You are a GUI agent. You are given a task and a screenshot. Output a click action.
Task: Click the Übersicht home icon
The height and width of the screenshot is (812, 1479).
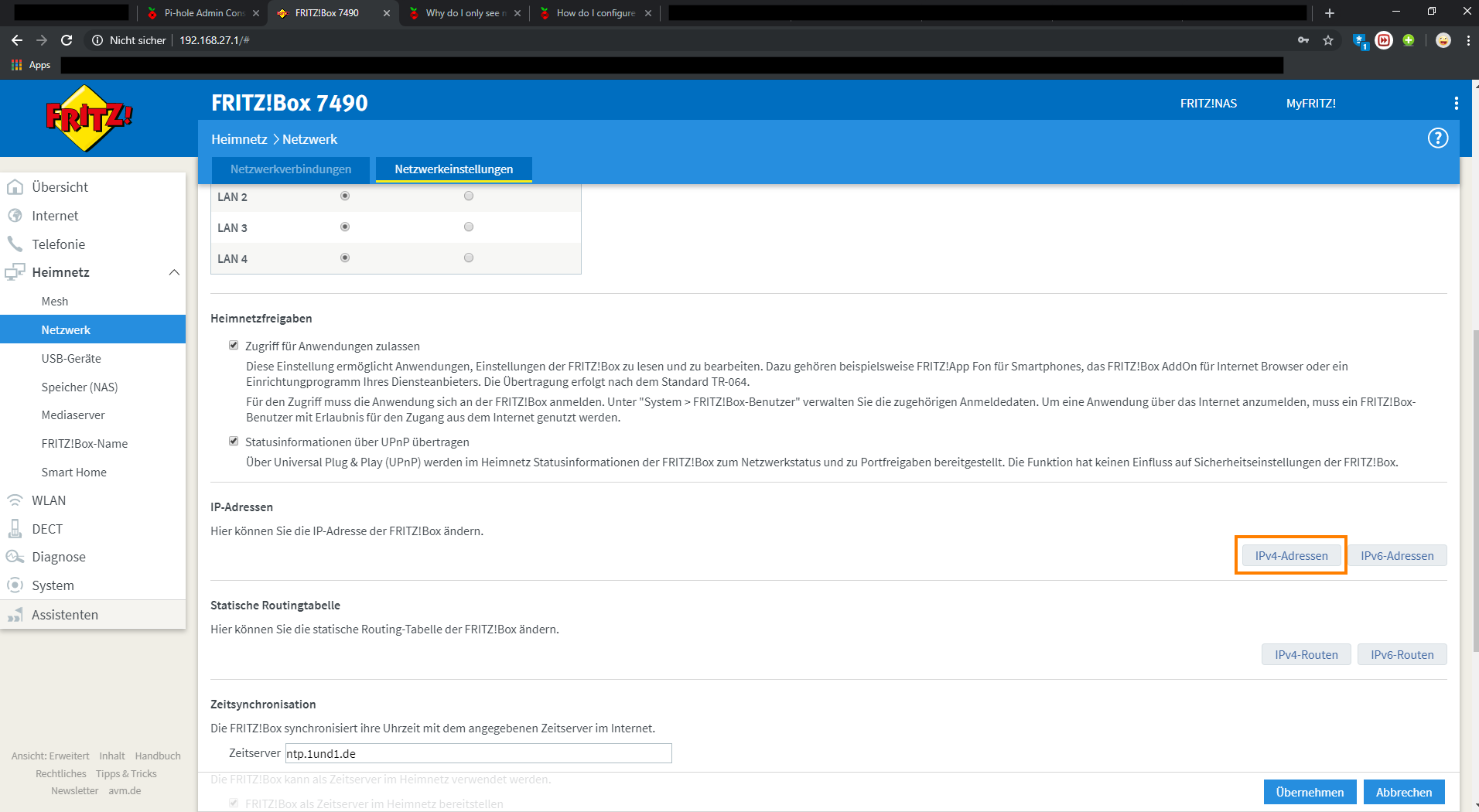[x=15, y=187]
